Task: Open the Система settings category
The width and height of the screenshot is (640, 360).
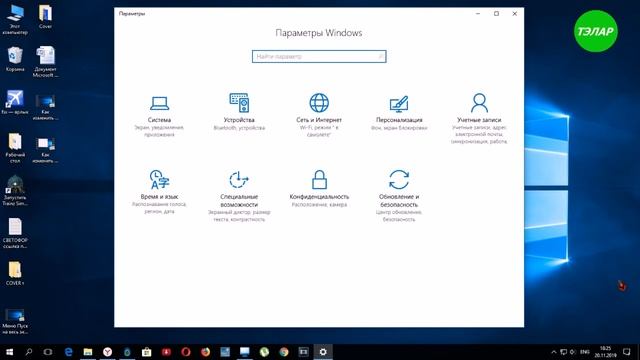Action: coord(159,116)
